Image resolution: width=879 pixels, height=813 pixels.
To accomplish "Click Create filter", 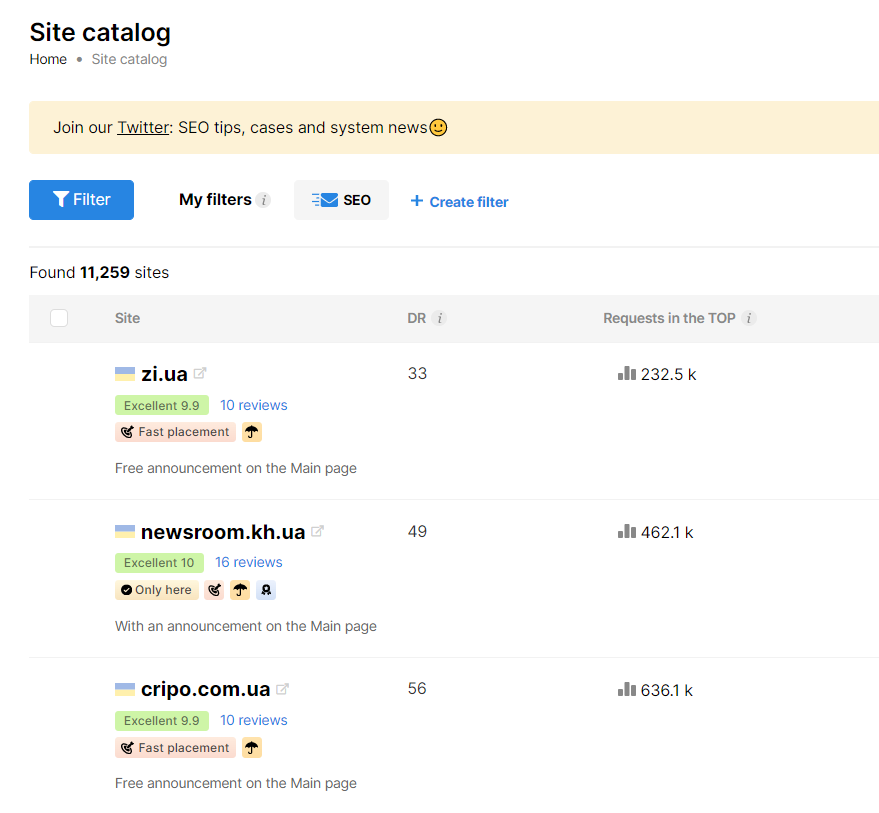I will [x=459, y=201].
